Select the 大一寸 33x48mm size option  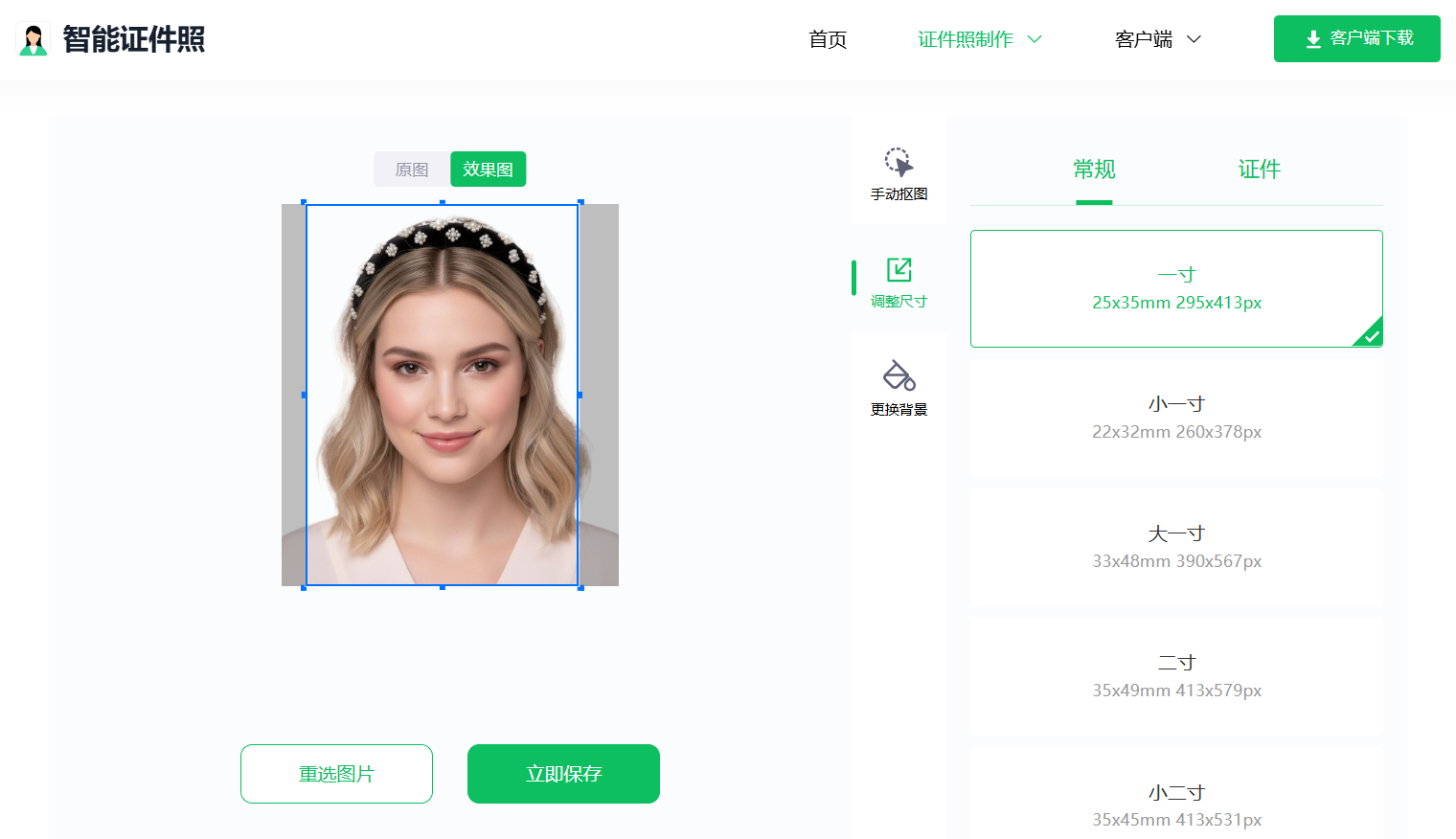[x=1176, y=547]
